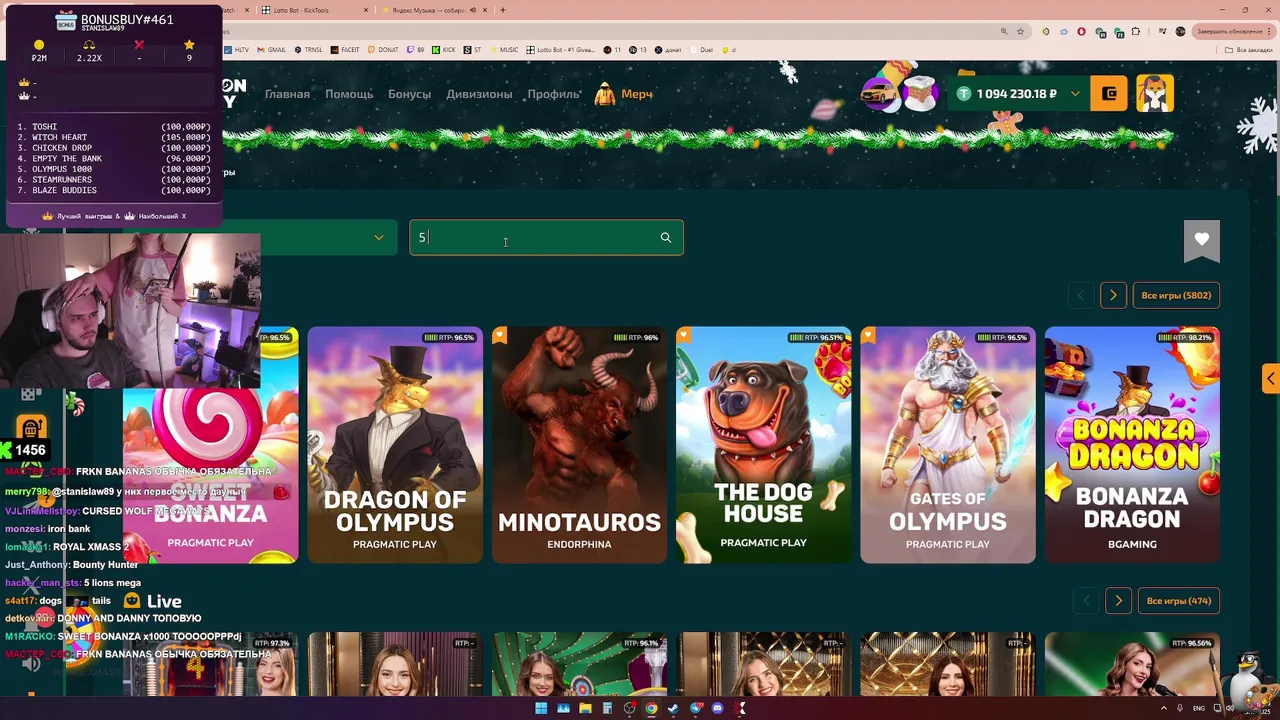The width and height of the screenshot is (1280, 720).
Task: Click the 1 094 230.18 ₽ balance
Action: tap(1016, 94)
